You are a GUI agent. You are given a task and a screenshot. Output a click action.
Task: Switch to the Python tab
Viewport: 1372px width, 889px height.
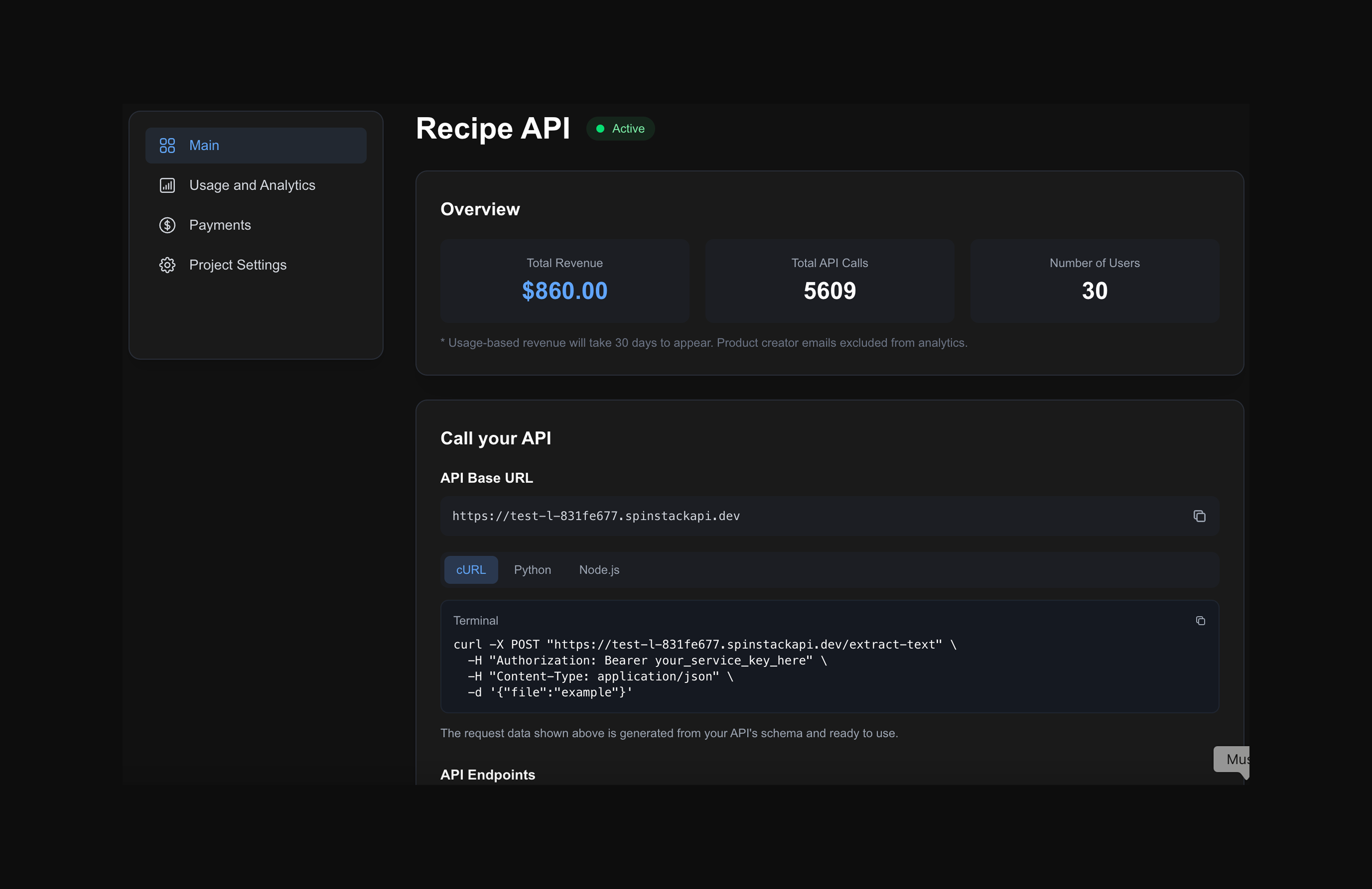click(x=532, y=569)
